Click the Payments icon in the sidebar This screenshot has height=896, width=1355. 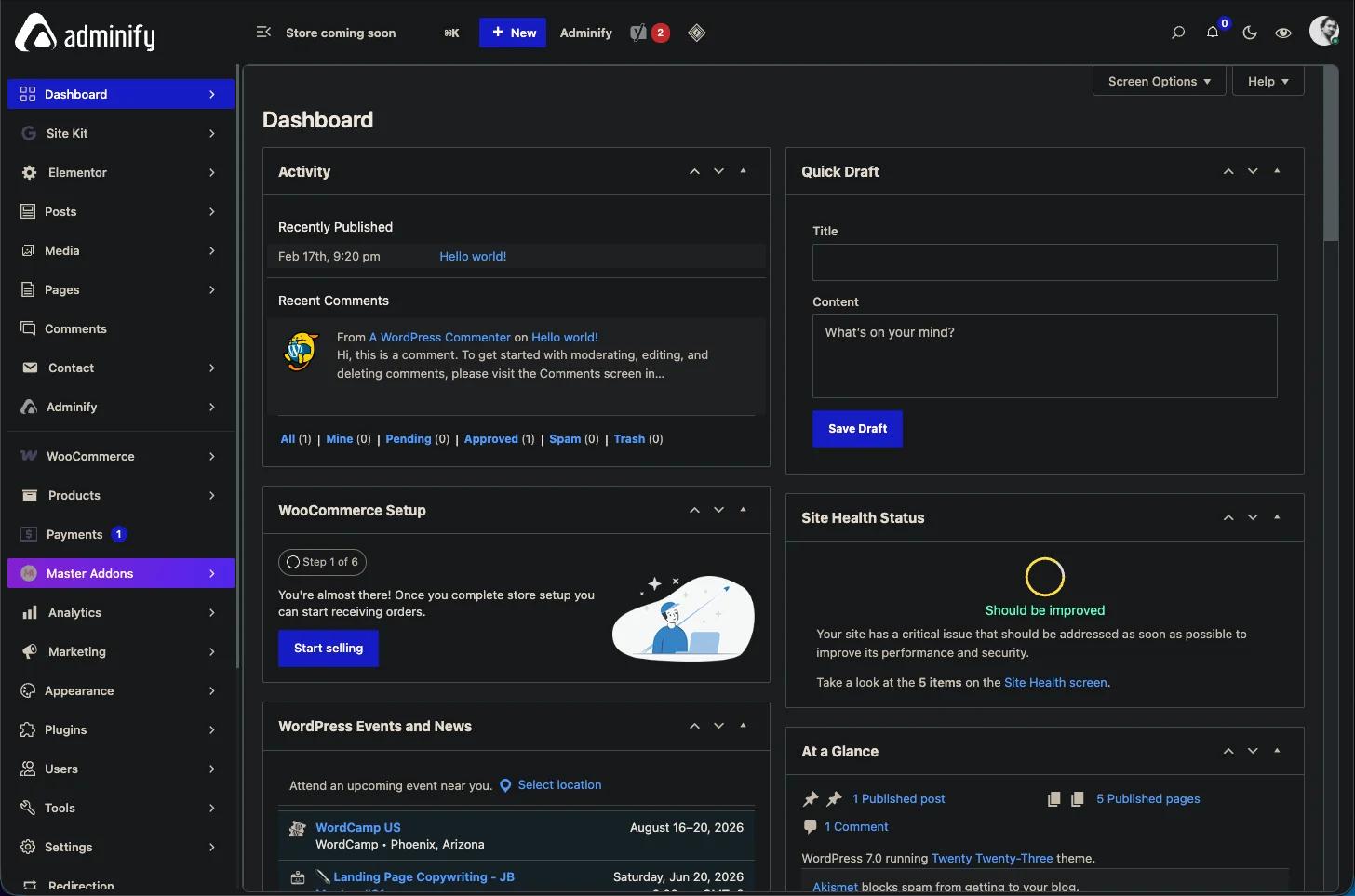[29, 534]
